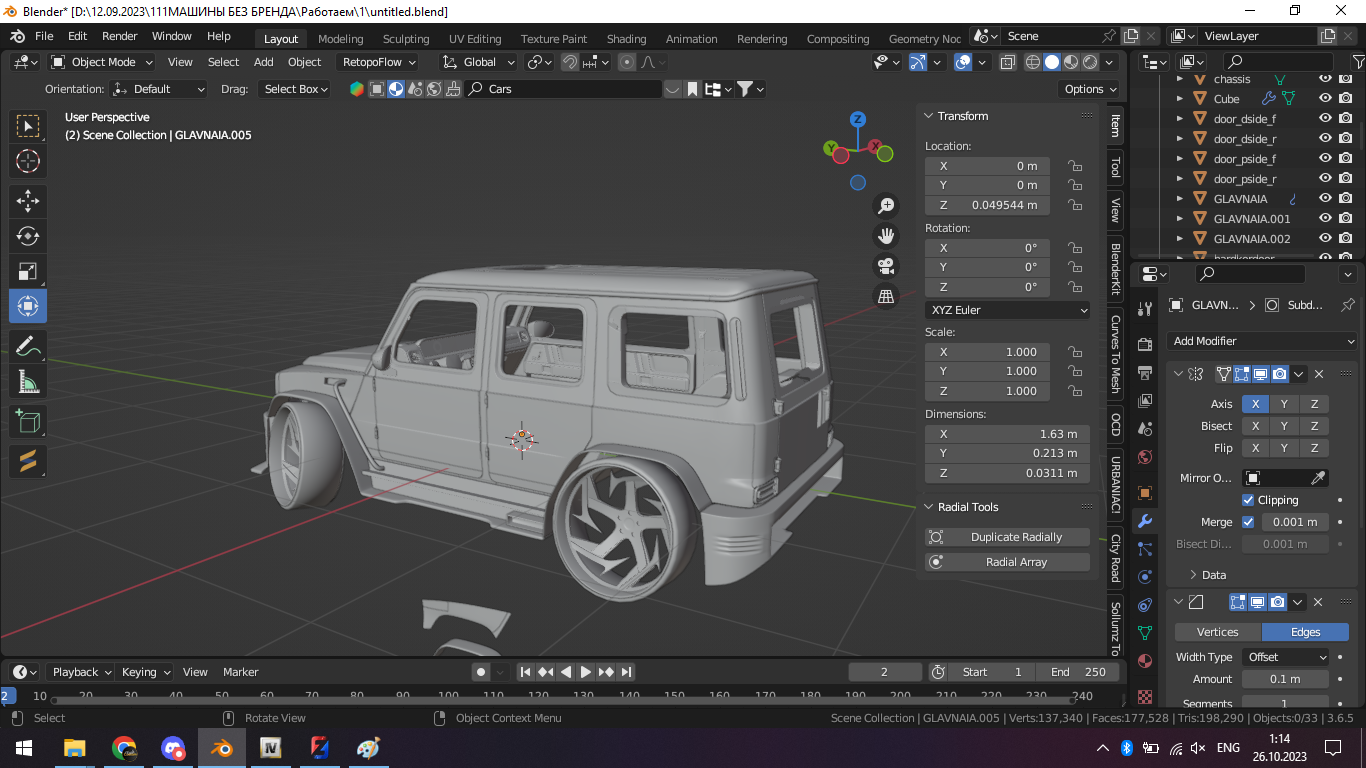Open the XYZ Euler rotation mode dropdown
This screenshot has height=768, width=1366.
pyautogui.click(x=1007, y=310)
